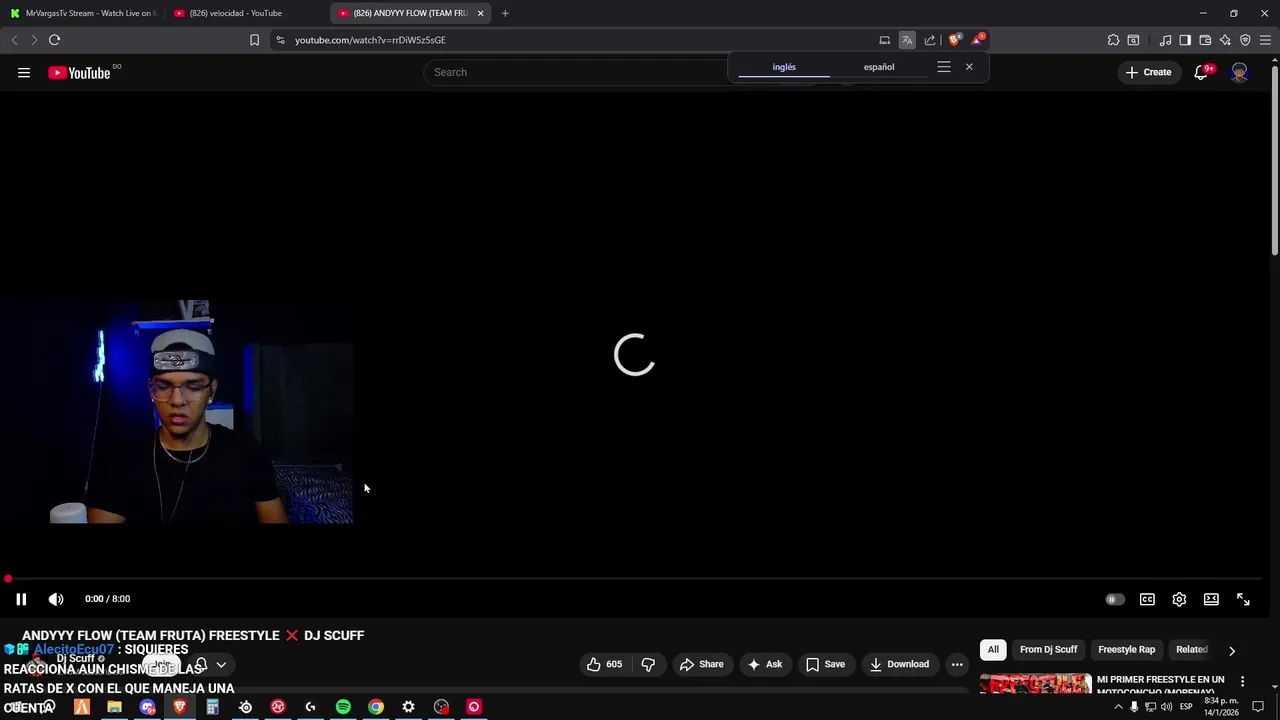Viewport: 1280px width, 720px height.
Task: Download the video with the Download button
Action: pyautogui.click(x=899, y=664)
